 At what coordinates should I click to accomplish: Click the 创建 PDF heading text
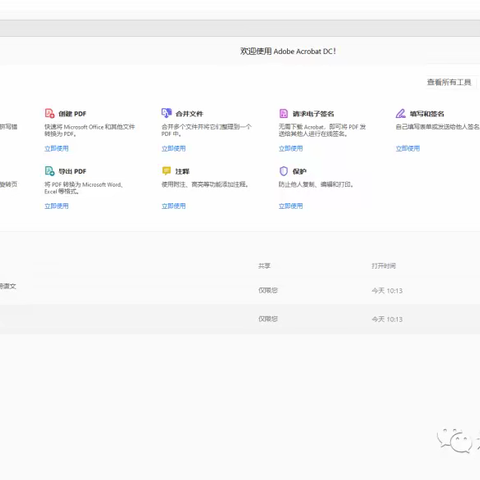[72, 114]
